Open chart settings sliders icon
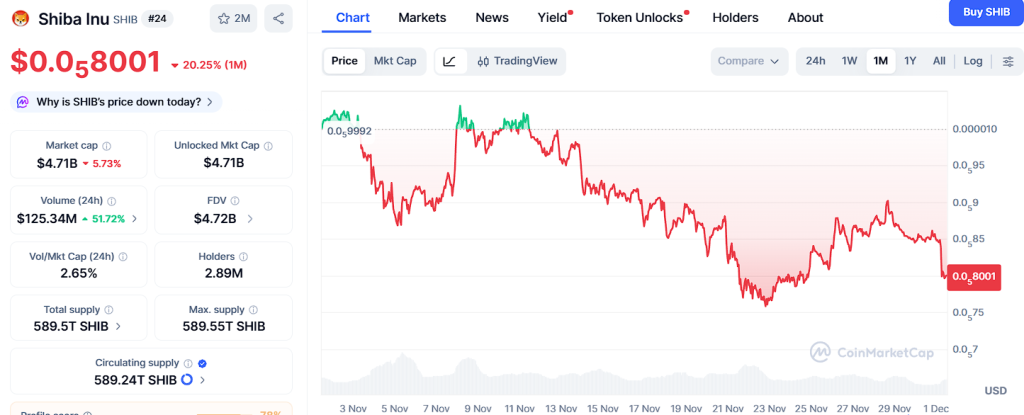Viewport: 1024px width, 415px height. pos(1007,61)
